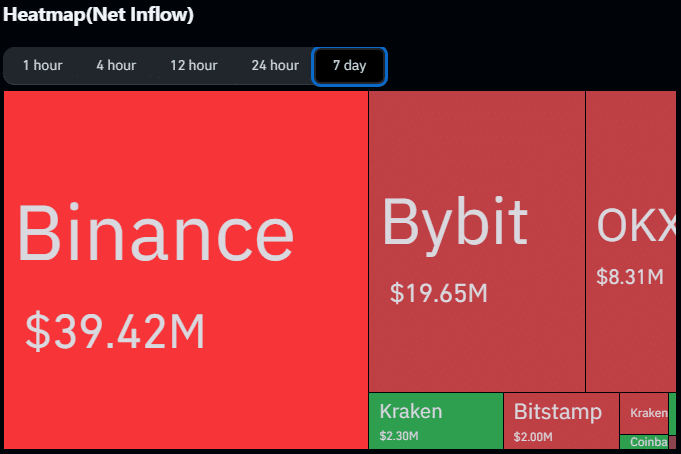Click the OKX name in the heatmap
Viewport: 681px width, 454px height.
pos(636,226)
